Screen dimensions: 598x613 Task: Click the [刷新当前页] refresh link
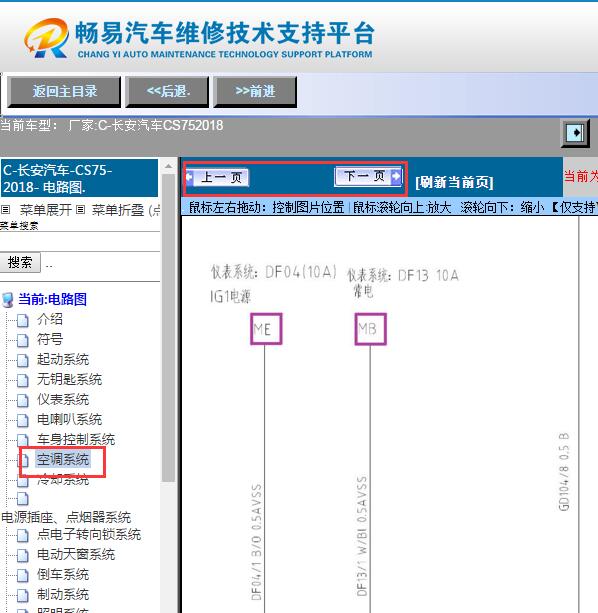pyautogui.click(x=454, y=182)
